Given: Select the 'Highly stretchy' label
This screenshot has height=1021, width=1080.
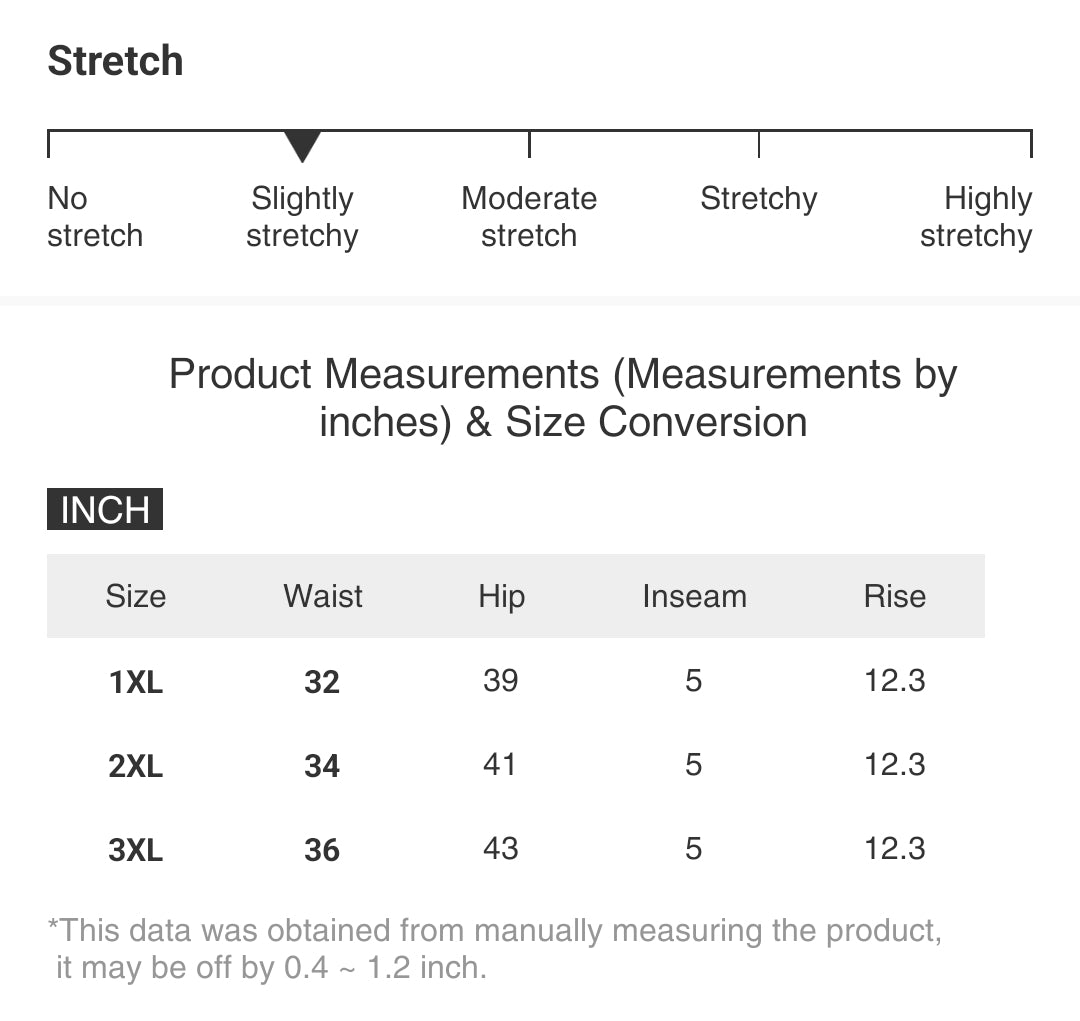Looking at the screenshot, I should pos(976,217).
